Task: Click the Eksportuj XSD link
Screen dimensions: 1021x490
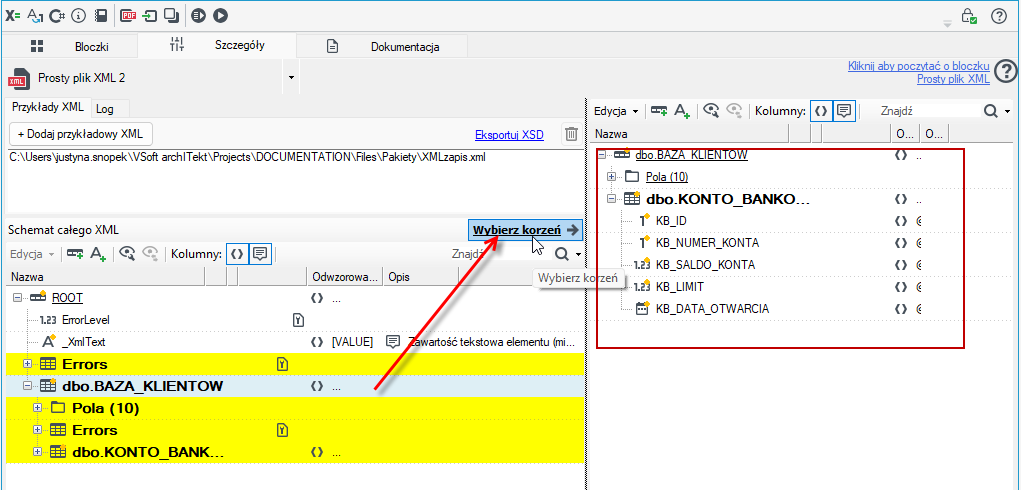Action: click(x=509, y=135)
